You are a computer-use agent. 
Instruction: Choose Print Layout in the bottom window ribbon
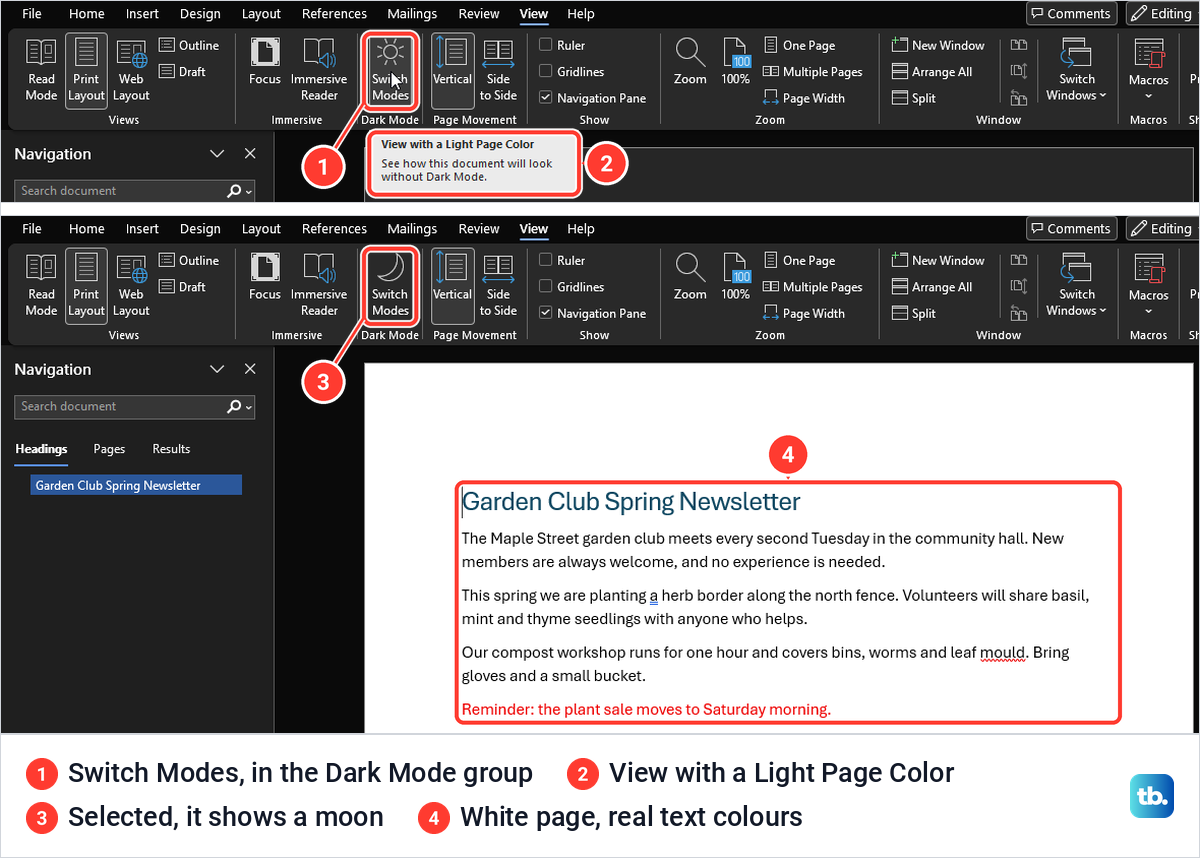click(x=86, y=285)
